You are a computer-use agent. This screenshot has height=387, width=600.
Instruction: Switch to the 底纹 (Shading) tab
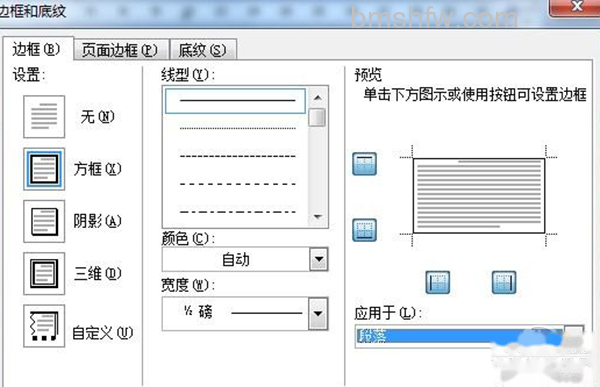pos(203,50)
